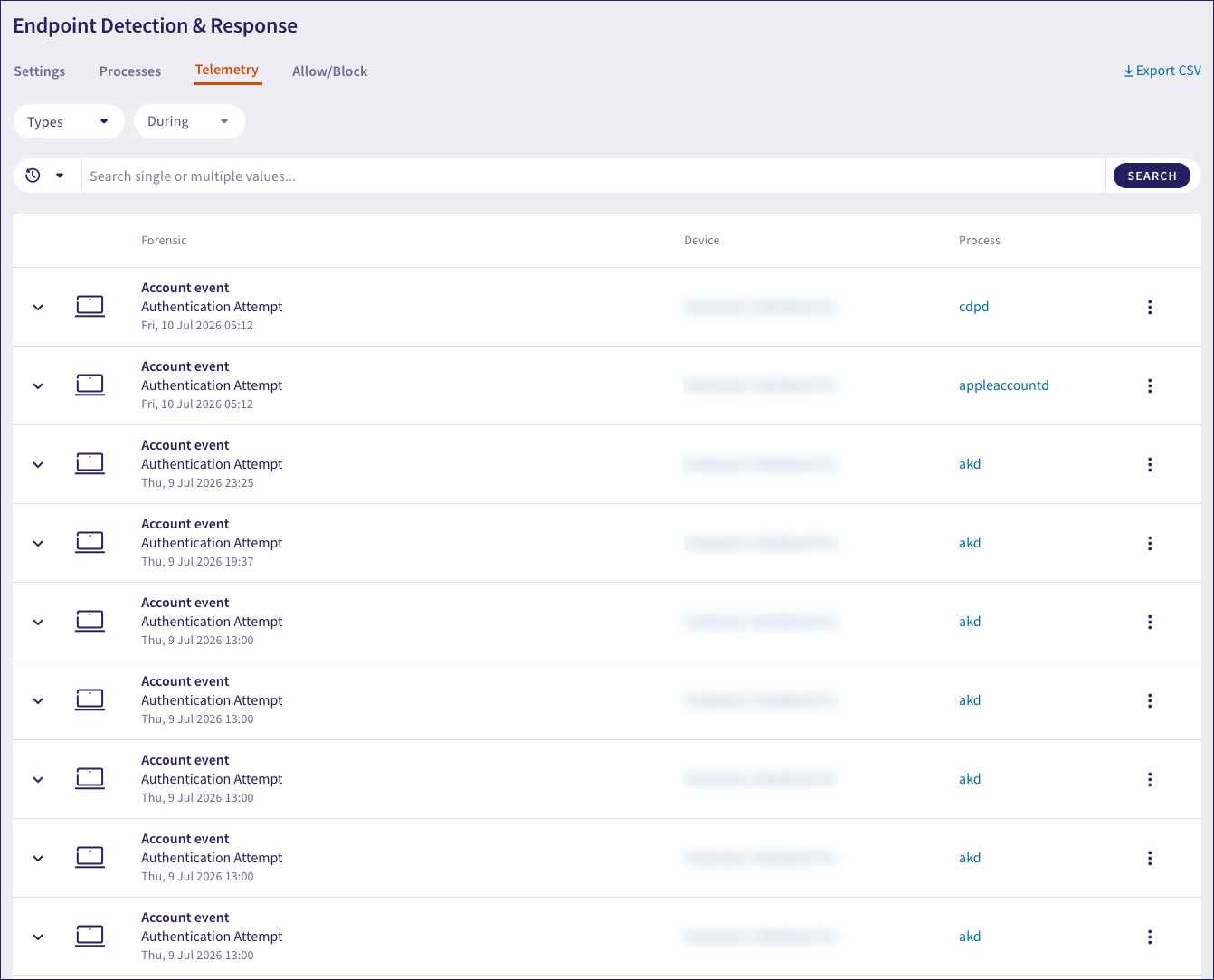Expand the cdpd authentication attempt row
This screenshot has height=980, width=1214.
(38, 308)
